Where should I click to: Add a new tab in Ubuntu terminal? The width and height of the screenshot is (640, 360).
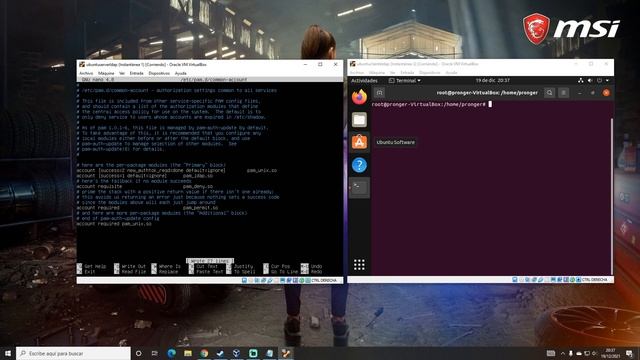pyautogui.click(x=379, y=93)
